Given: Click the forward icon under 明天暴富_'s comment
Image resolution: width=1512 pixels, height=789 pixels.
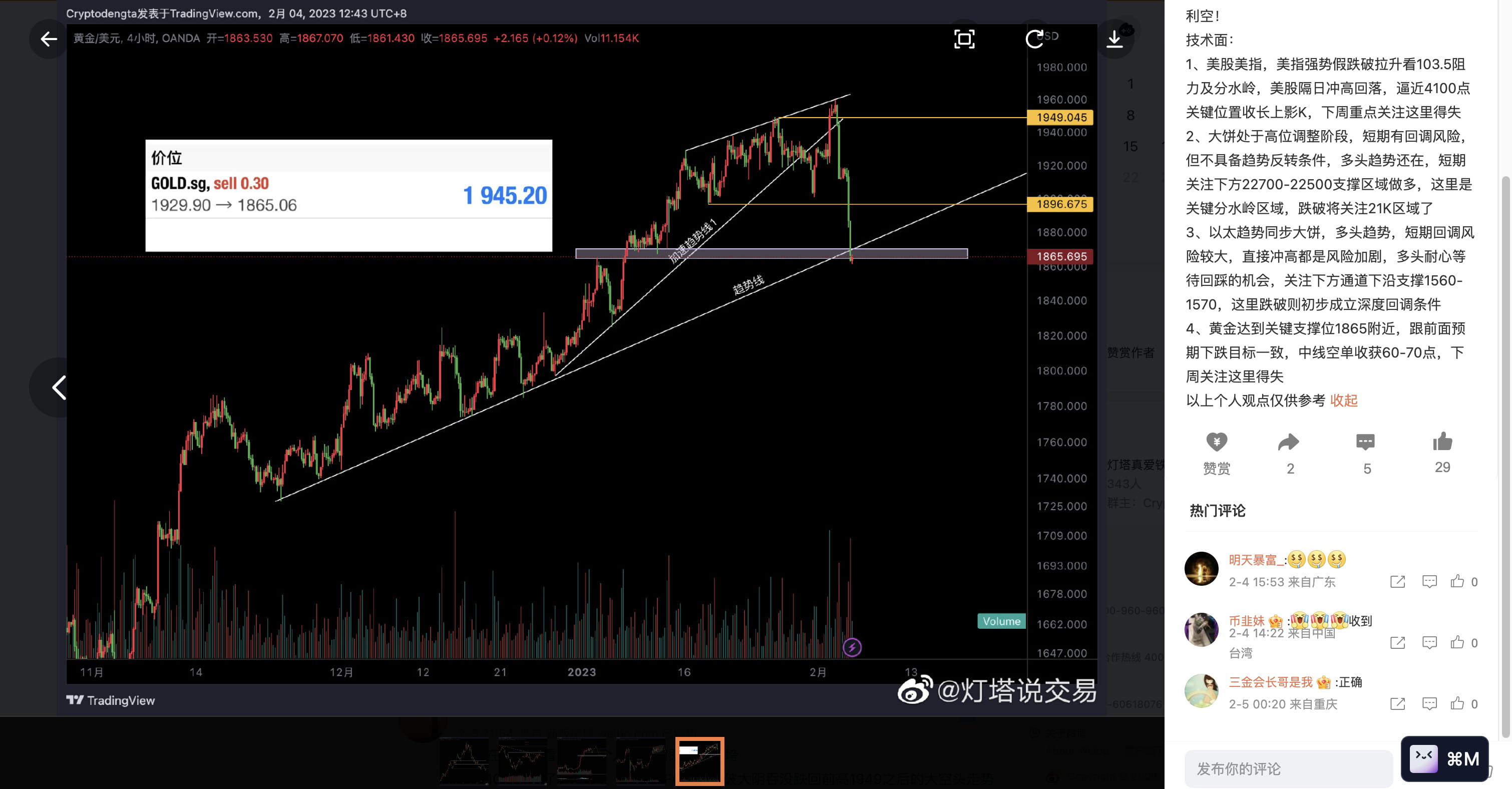Looking at the screenshot, I should tap(1397, 582).
